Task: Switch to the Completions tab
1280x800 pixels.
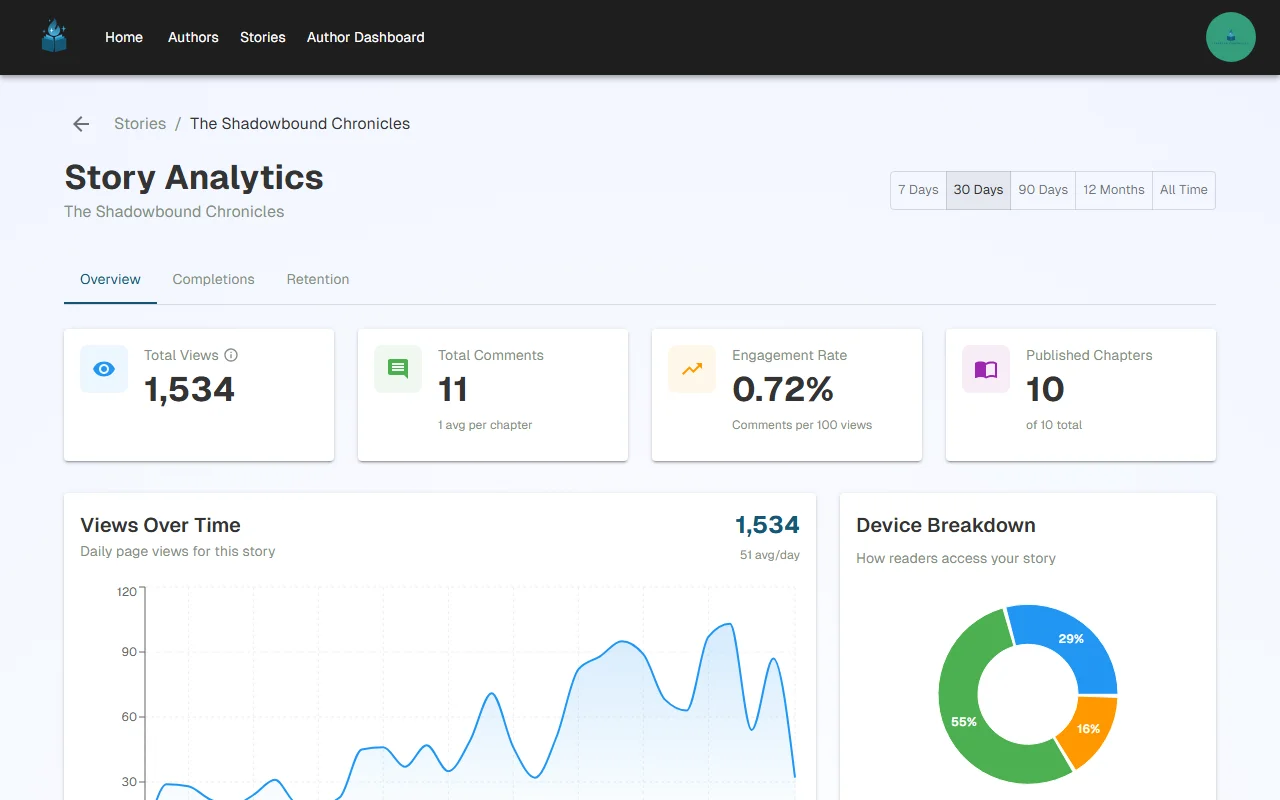Action: (x=213, y=279)
